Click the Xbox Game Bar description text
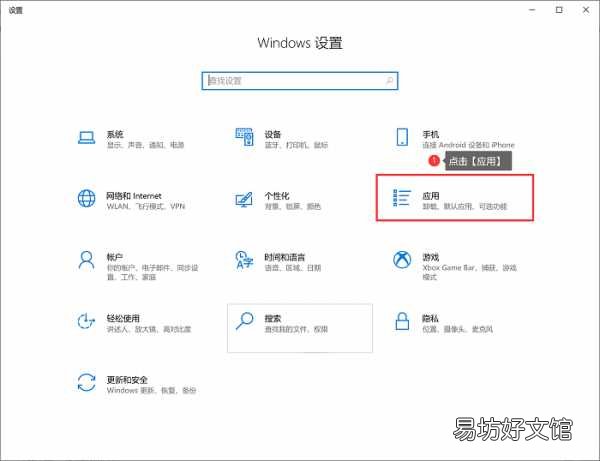Image resolution: width=600 pixels, height=461 pixels. click(470, 272)
